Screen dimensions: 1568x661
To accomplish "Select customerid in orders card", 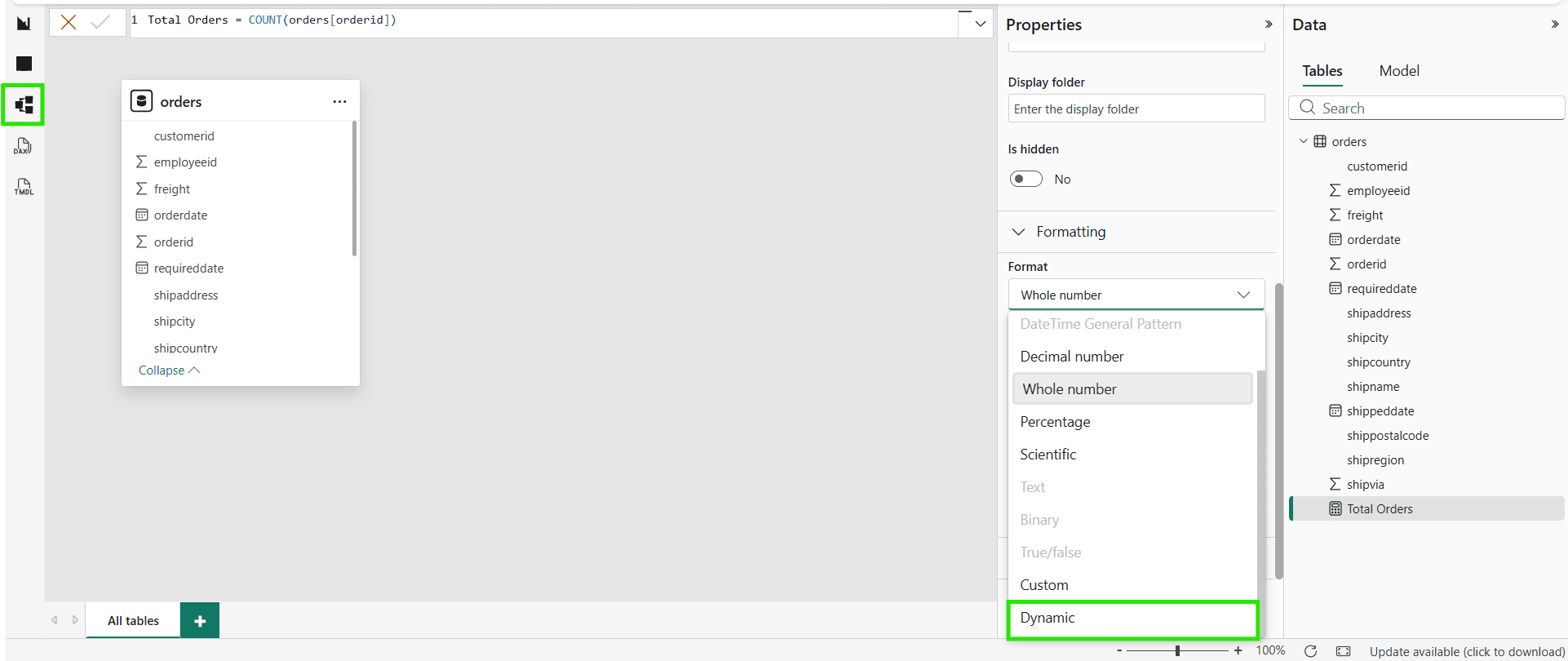I will click(184, 136).
